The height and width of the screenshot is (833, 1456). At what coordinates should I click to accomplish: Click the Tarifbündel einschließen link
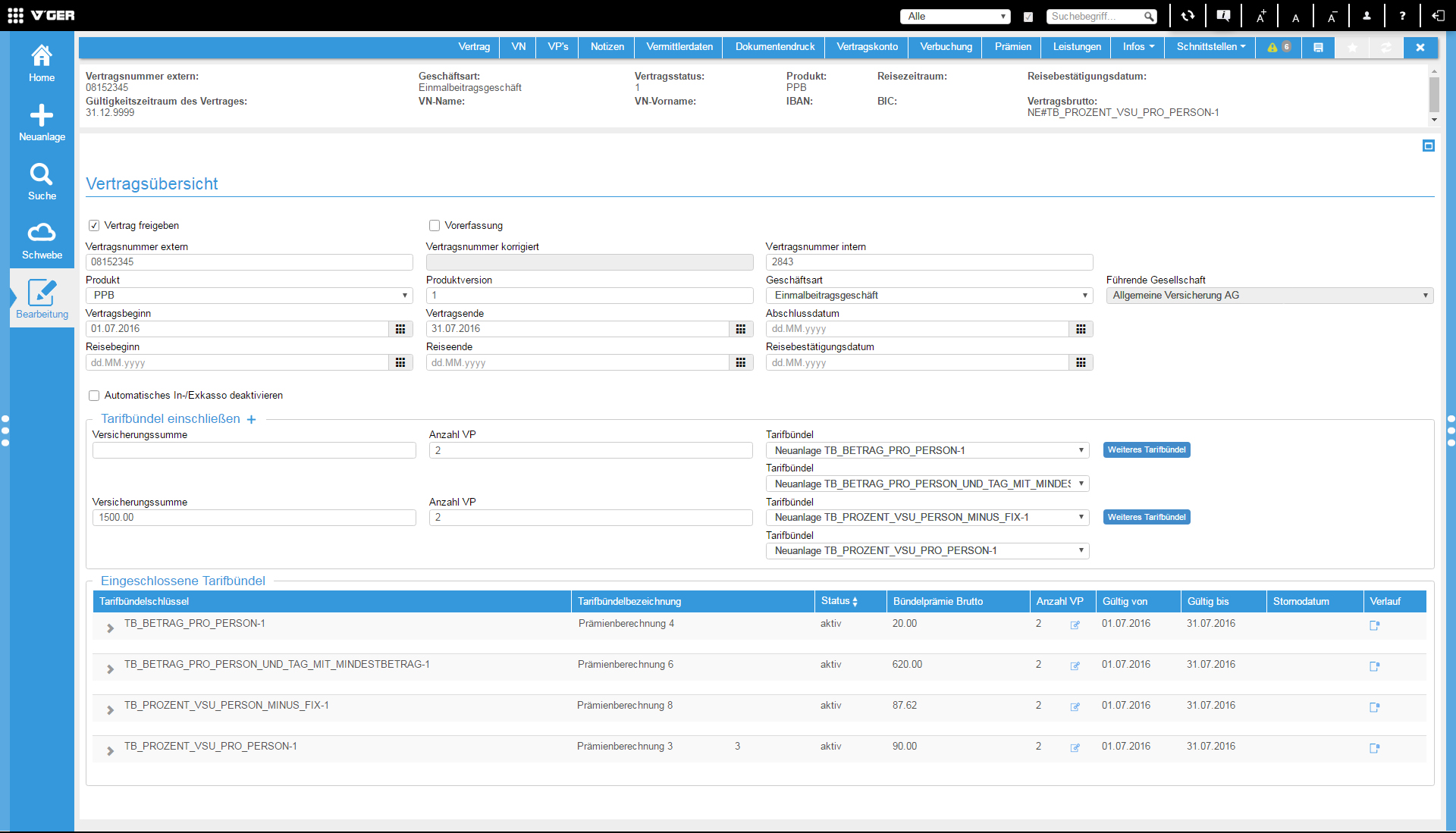click(171, 419)
